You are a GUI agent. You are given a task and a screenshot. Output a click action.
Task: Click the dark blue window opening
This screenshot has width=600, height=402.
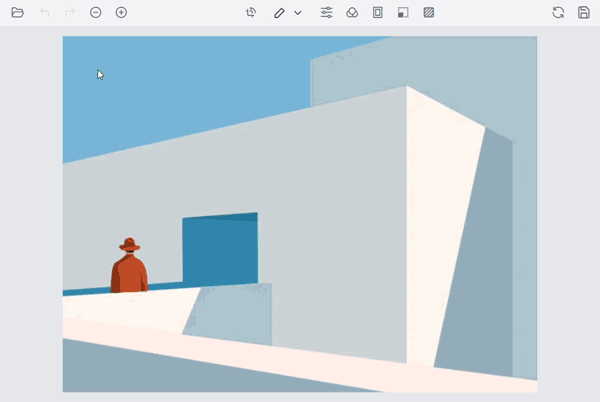220,250
